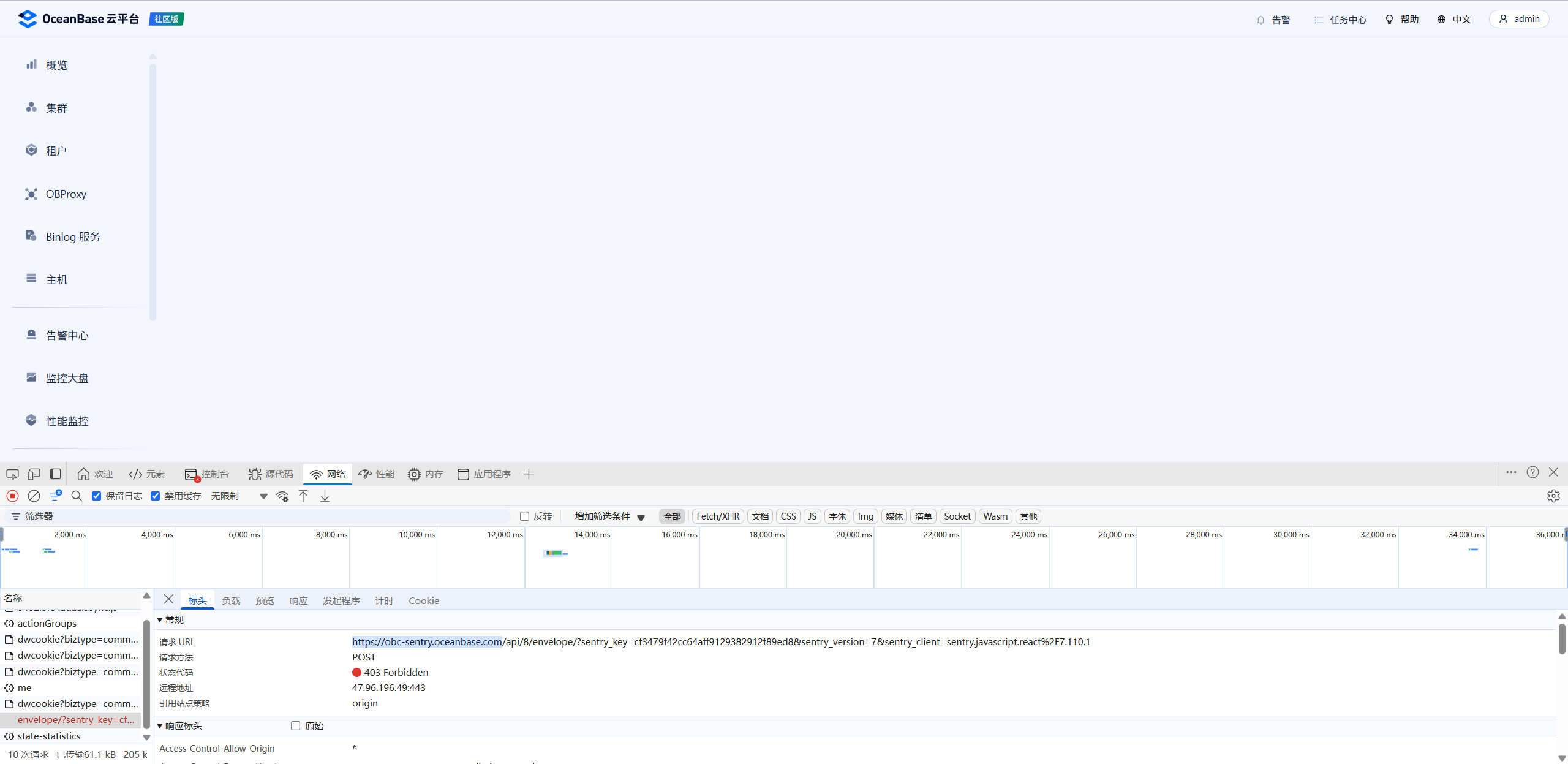The height and width of the screenshot is (764, 1568).
Task: Collapse the 响应标头 response headers section
Action: point(179,726)
